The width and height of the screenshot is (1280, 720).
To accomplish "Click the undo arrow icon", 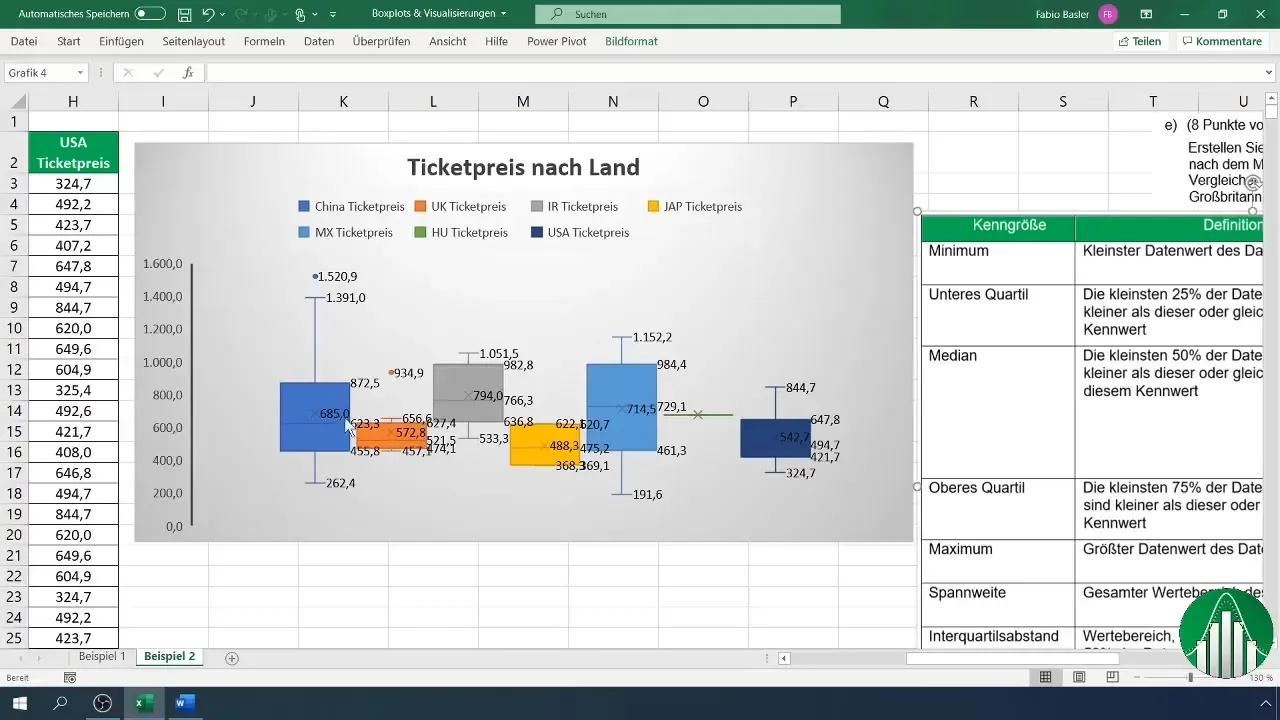I will 208,14.
